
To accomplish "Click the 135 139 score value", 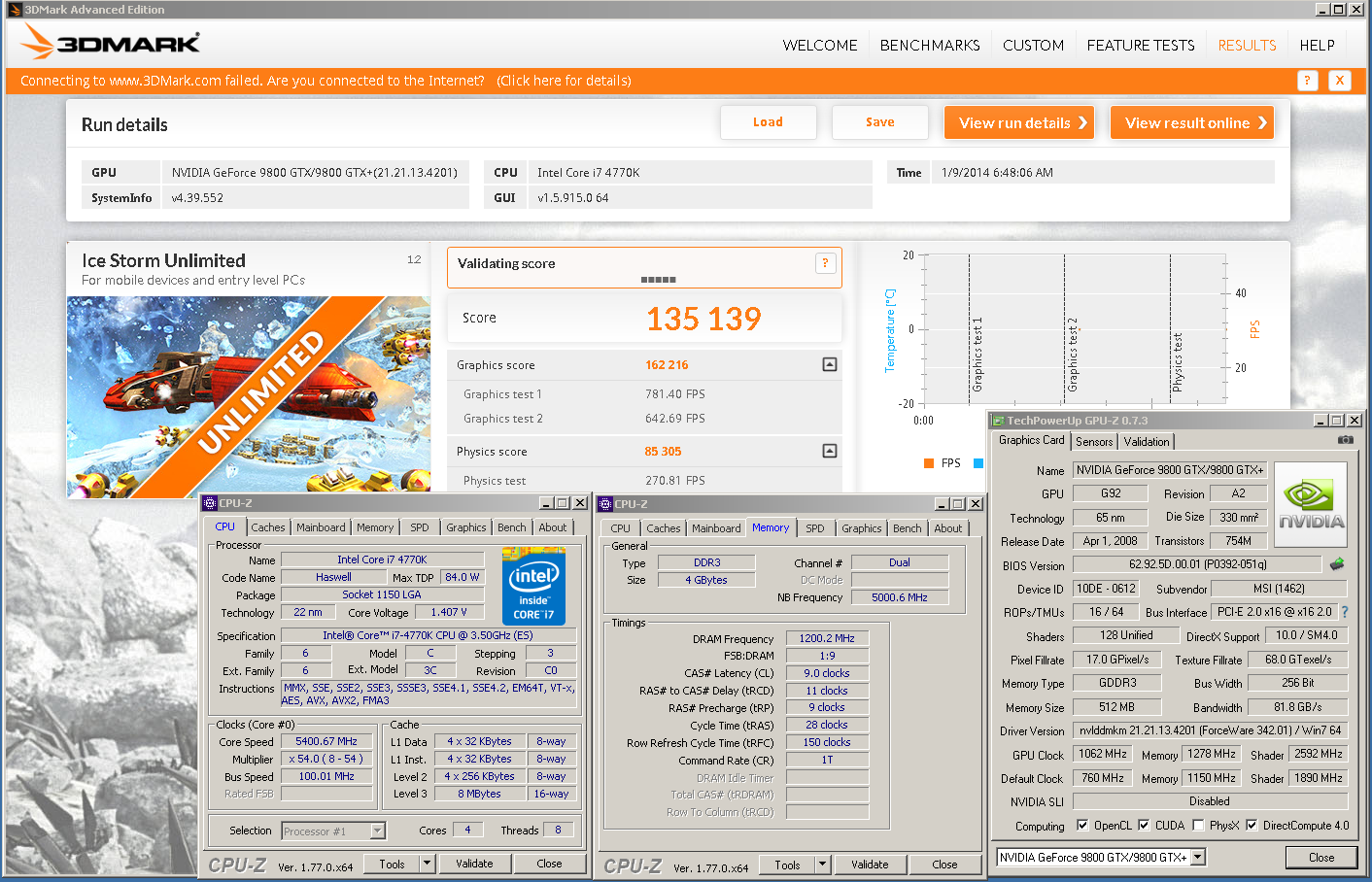I will pos(704,319).
